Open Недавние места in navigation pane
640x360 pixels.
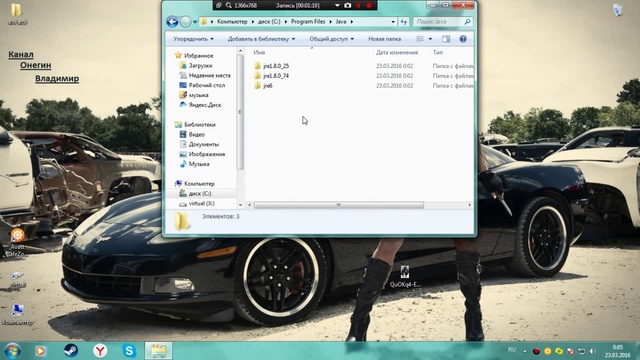point(209,76)
